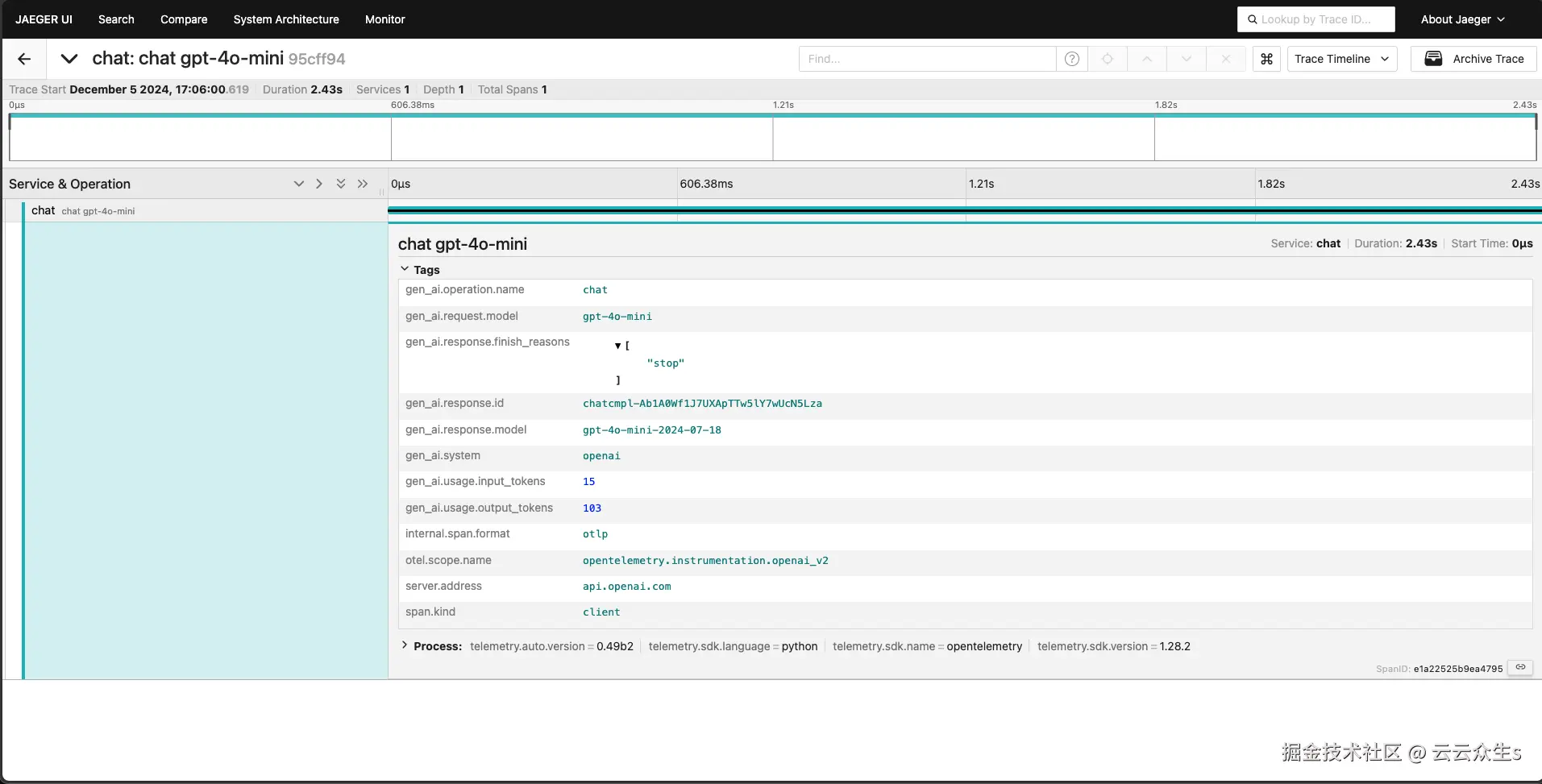Expand the Process section
This screenshot has width=1542, height=784.
click(x=431, y=646)
